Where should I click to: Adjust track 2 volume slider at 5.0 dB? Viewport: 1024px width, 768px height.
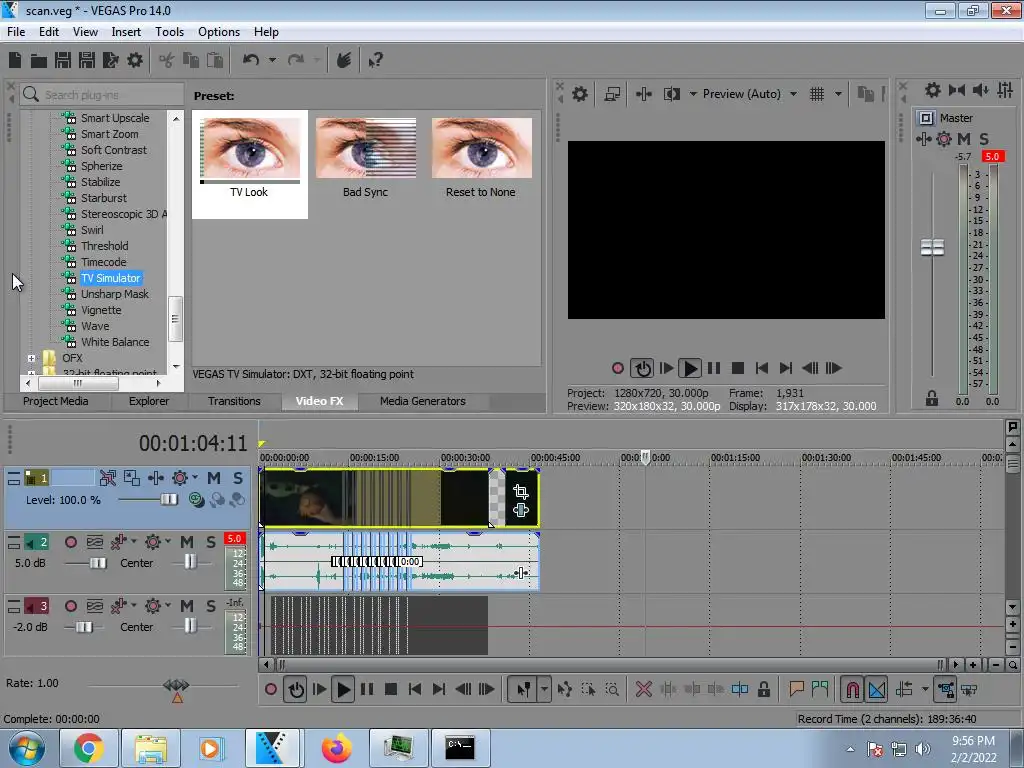click(97, 563)
